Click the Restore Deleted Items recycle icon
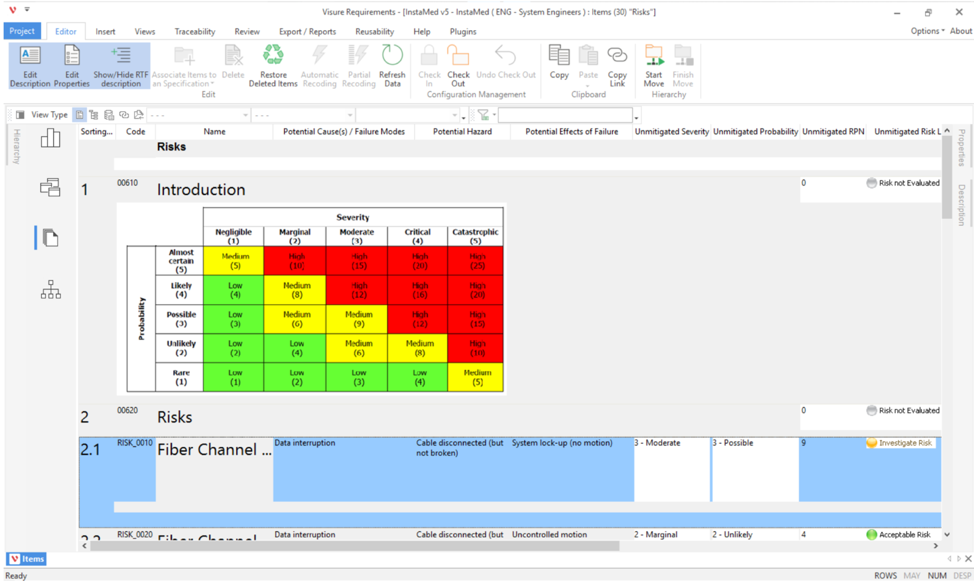The width and height of the screenshot is (974, 581). [x=273, y=55]
